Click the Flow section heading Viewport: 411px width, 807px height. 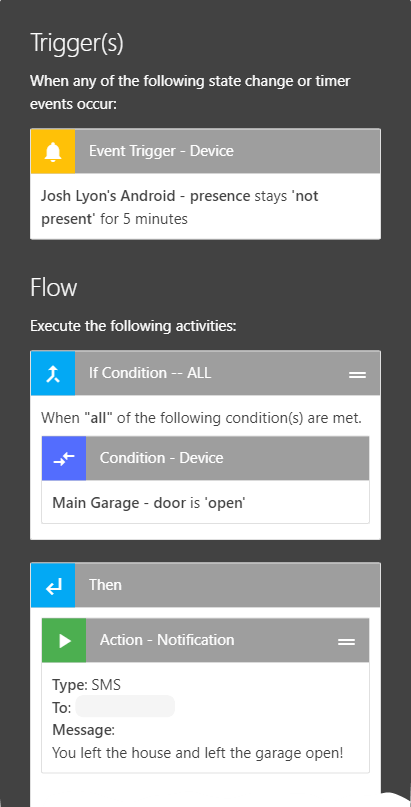coord(53,288)
